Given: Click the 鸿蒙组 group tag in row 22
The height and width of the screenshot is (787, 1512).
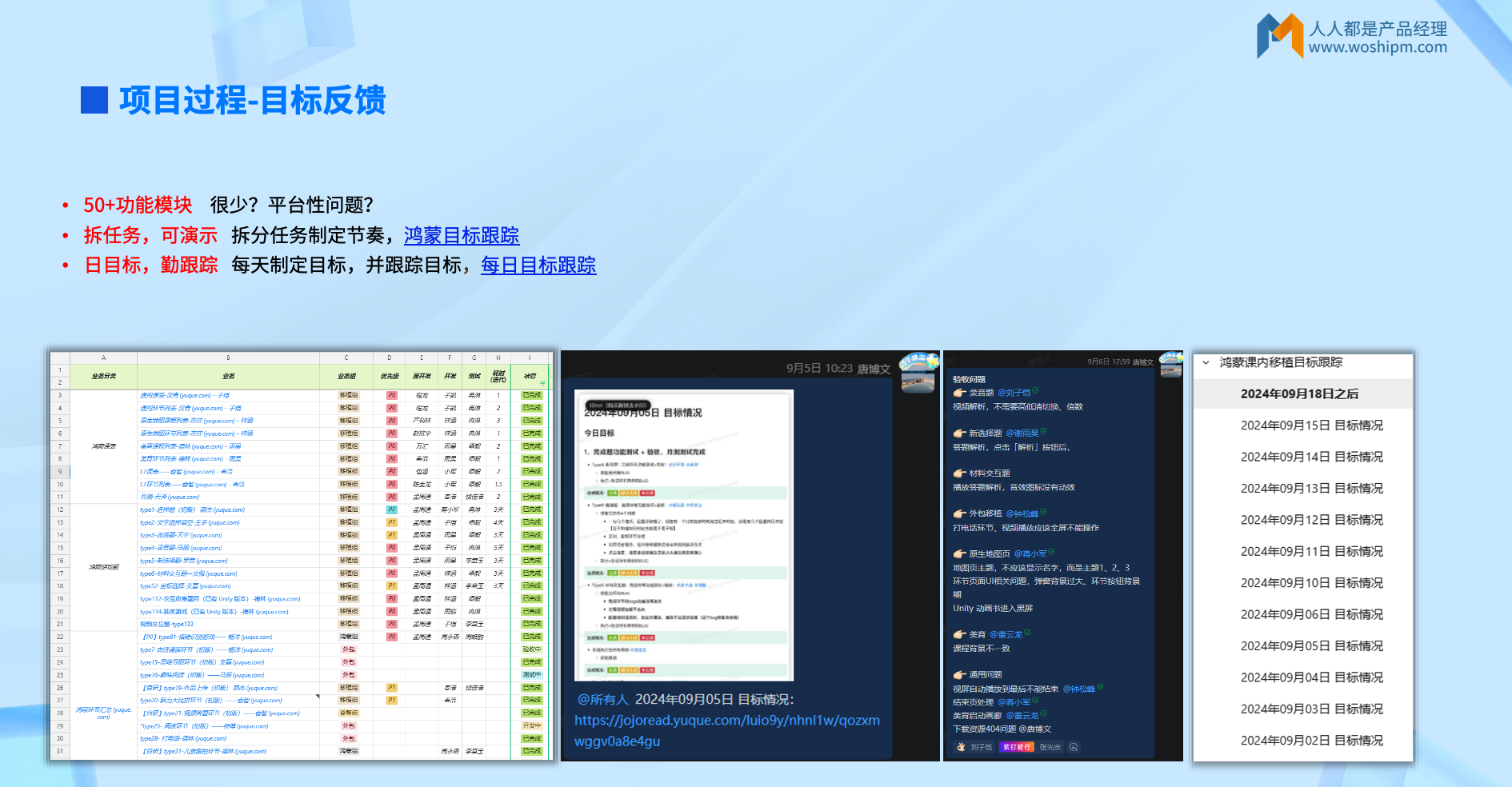Looking at the screenshot, I should pyautogui.click(x=349, y=637).
